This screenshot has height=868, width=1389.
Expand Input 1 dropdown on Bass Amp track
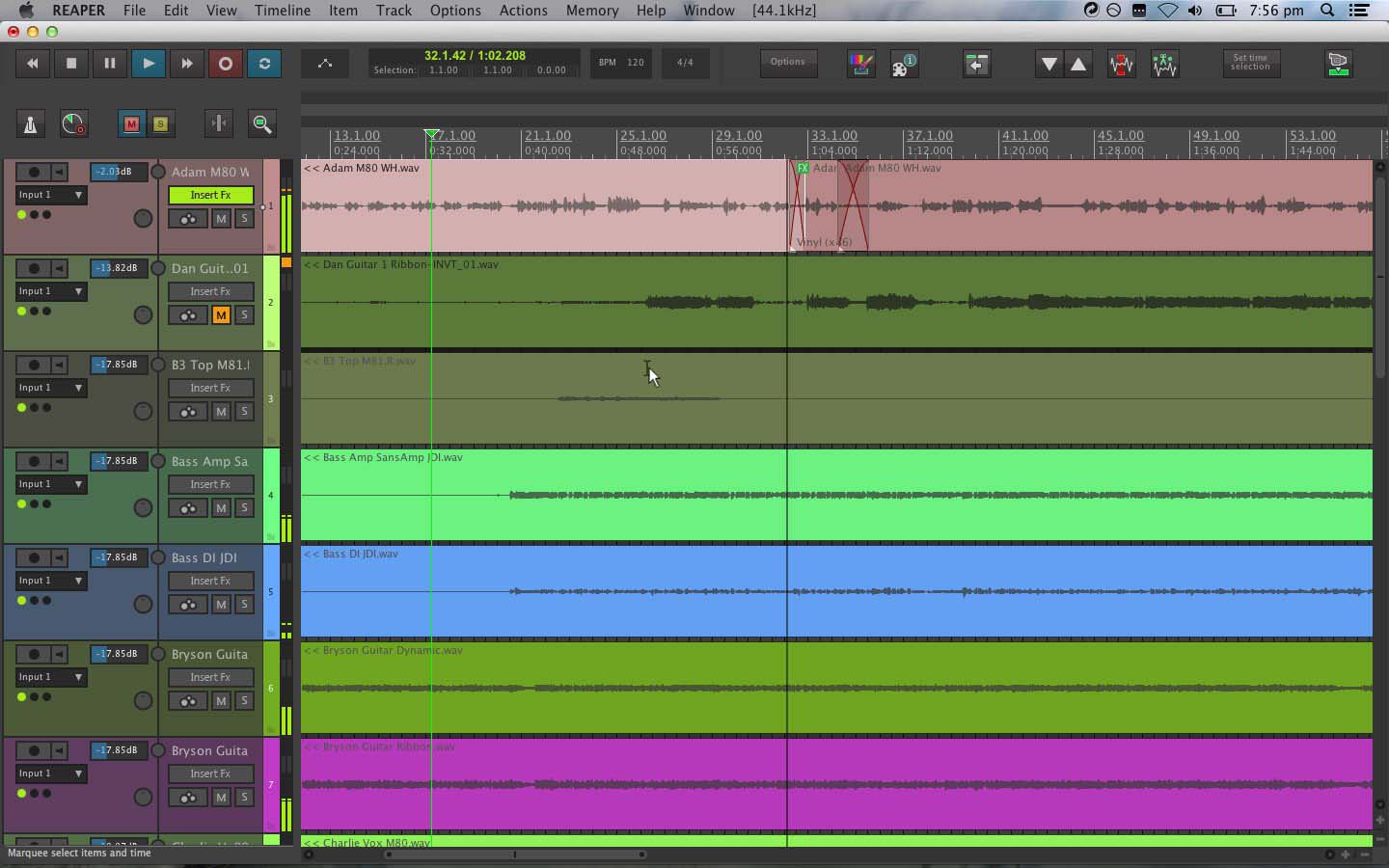[51, 484]
